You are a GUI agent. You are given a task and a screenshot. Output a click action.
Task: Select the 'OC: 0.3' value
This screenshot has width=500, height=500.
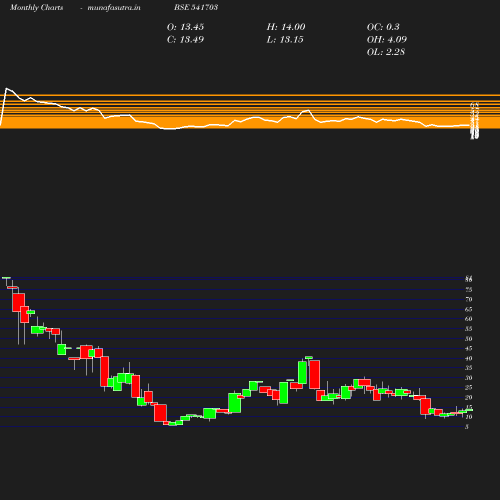coord(383,27)
